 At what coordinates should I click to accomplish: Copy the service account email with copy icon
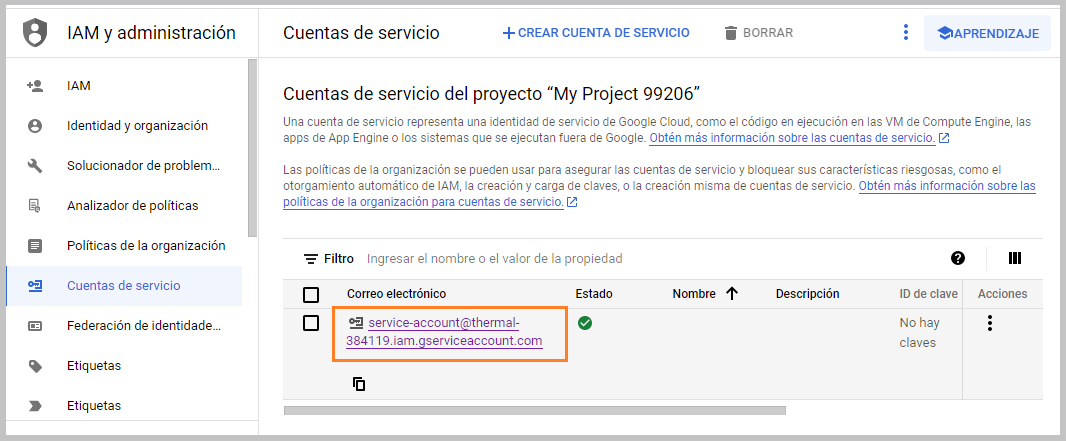pyautogui.click(x=359, y=384)
